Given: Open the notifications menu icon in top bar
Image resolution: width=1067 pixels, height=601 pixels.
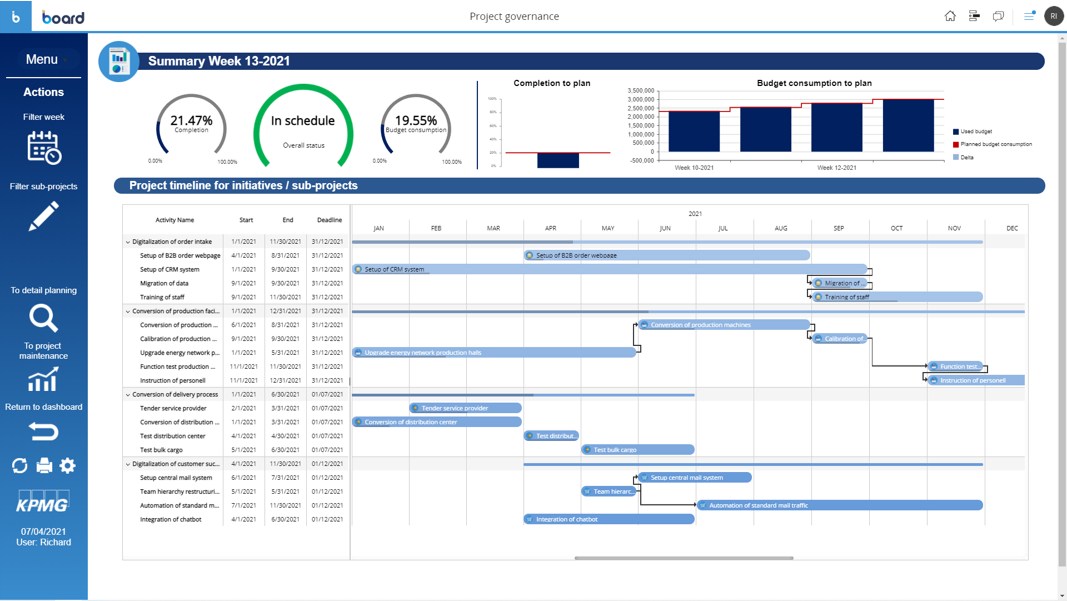Looking at the screenshot, I should 1029,16.
